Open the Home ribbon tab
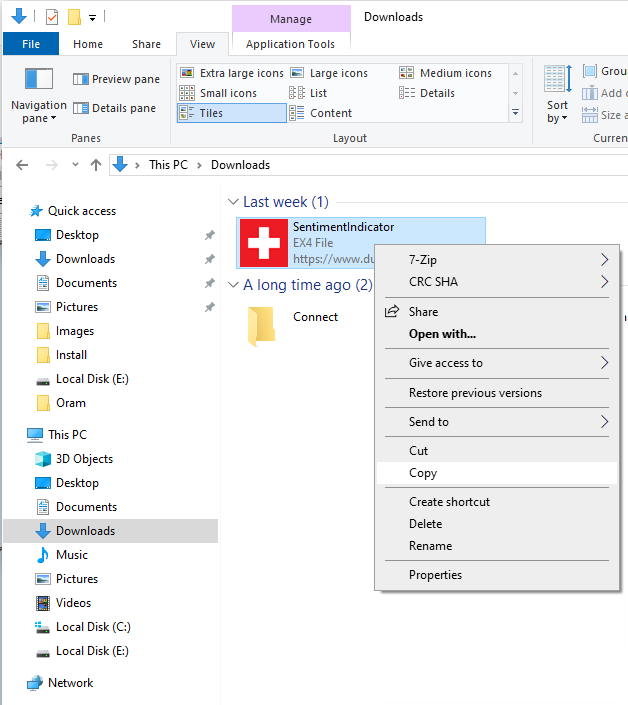Screen dimensions: 628x705 coord(88,44)
